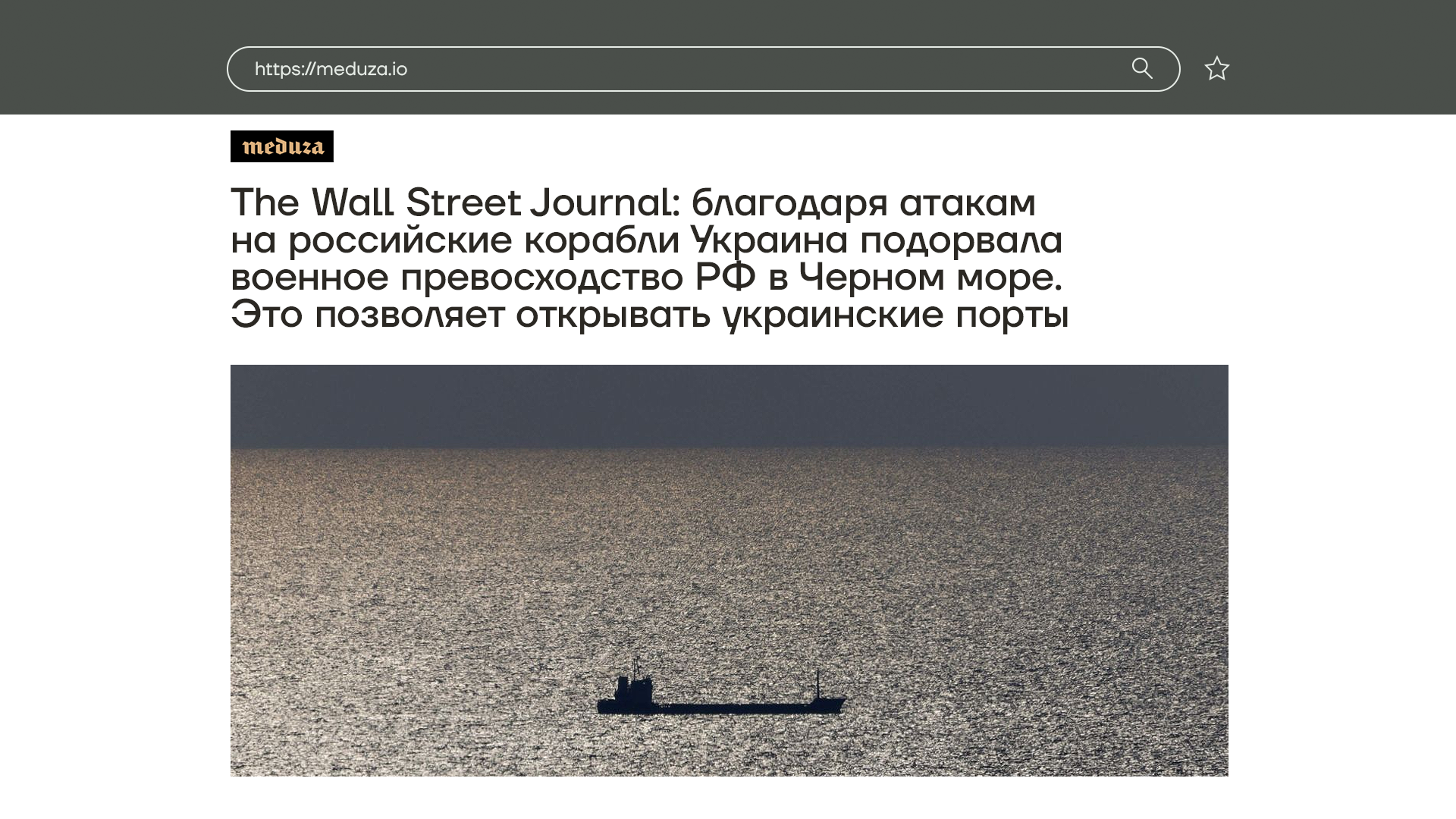Click the magnifying glass search icon

pyautogui.click(x=1142, y=68)
